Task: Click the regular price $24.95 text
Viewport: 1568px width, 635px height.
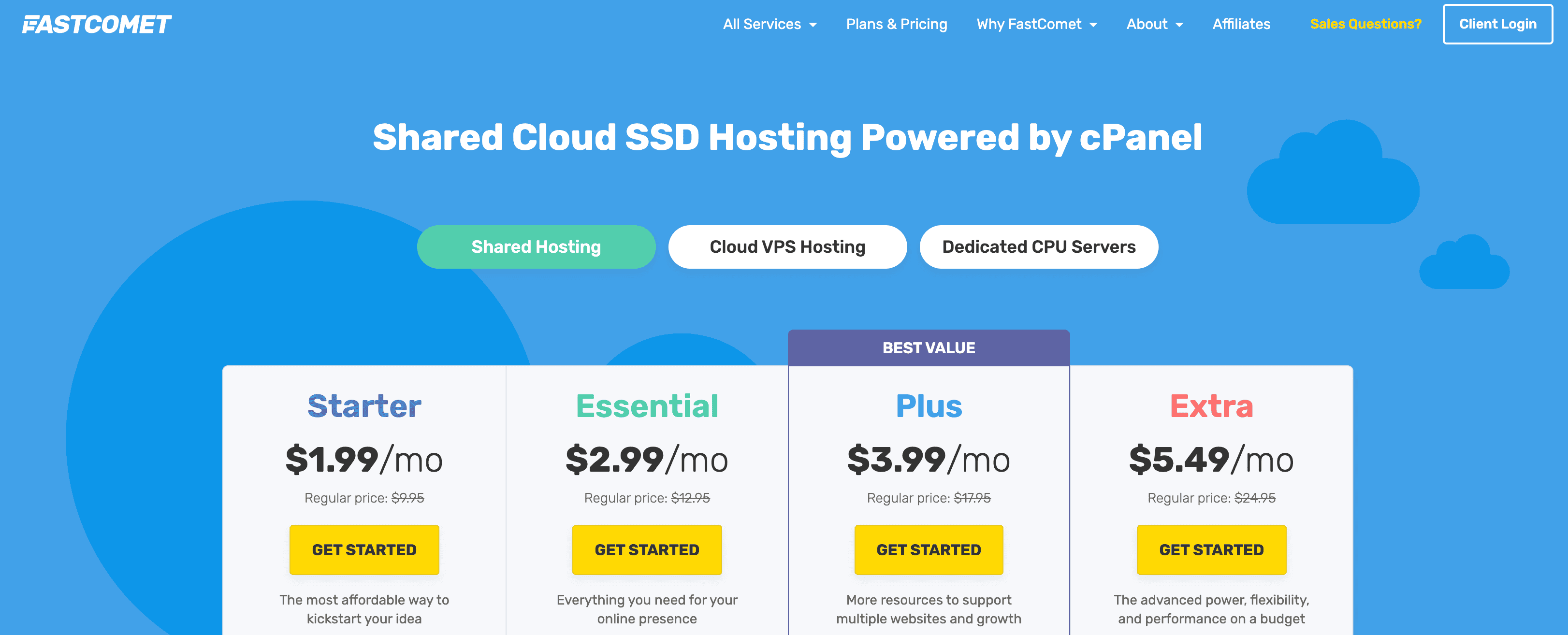Action: (1254, 498)
